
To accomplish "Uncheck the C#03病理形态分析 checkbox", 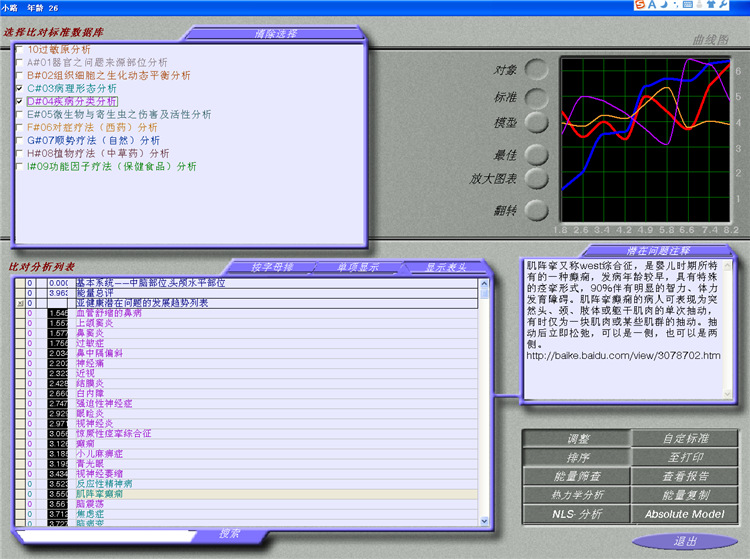I will pos(19,88).
